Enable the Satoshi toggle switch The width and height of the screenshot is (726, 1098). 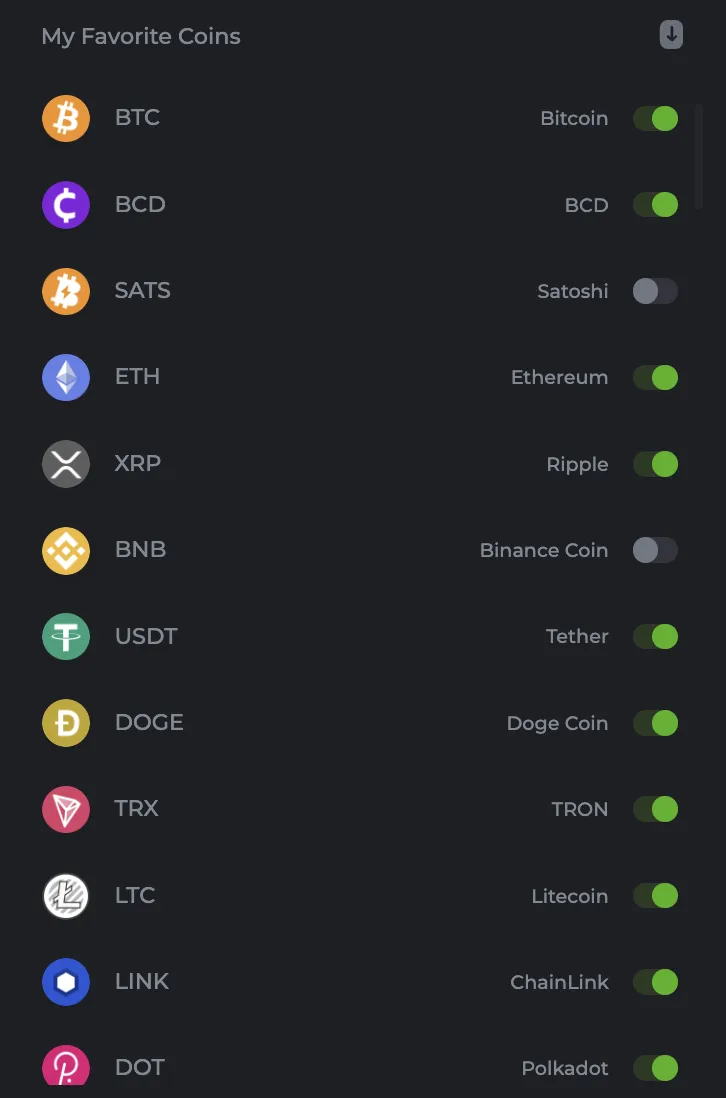[x=655, y=291]
